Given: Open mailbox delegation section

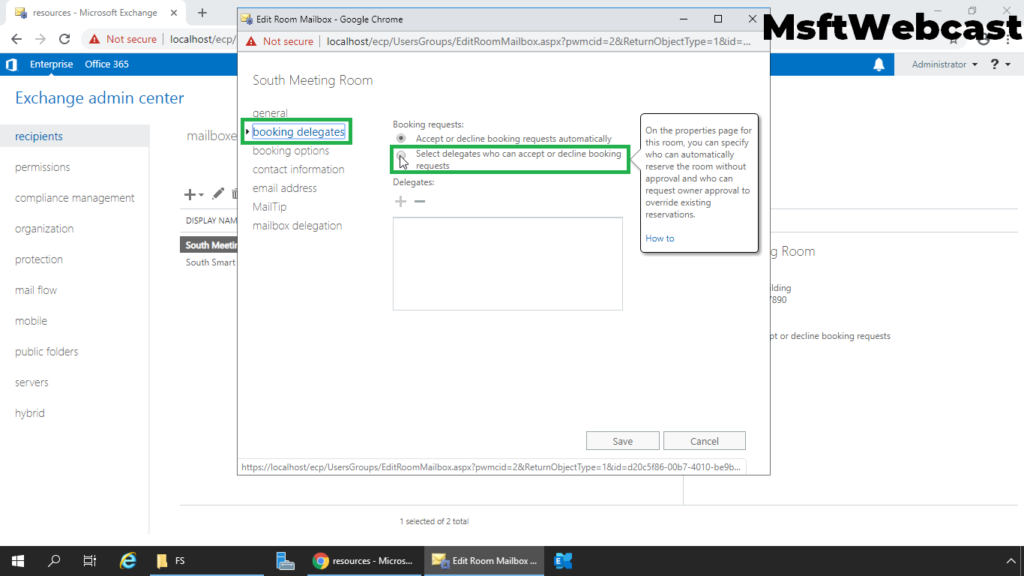Looking at the screenshot, I should [297, 226].
